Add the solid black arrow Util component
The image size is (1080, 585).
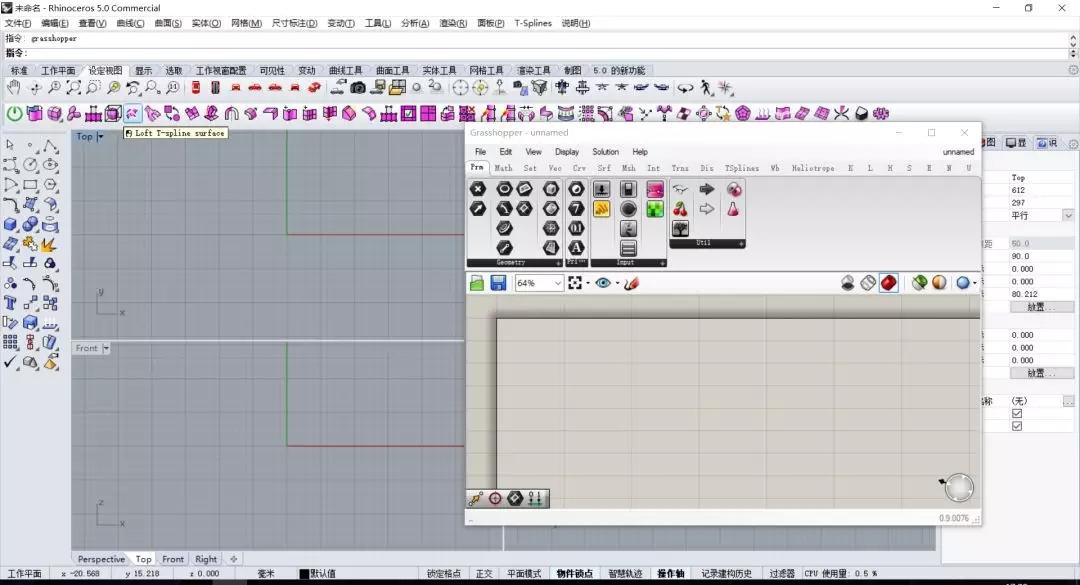[707, 189]
